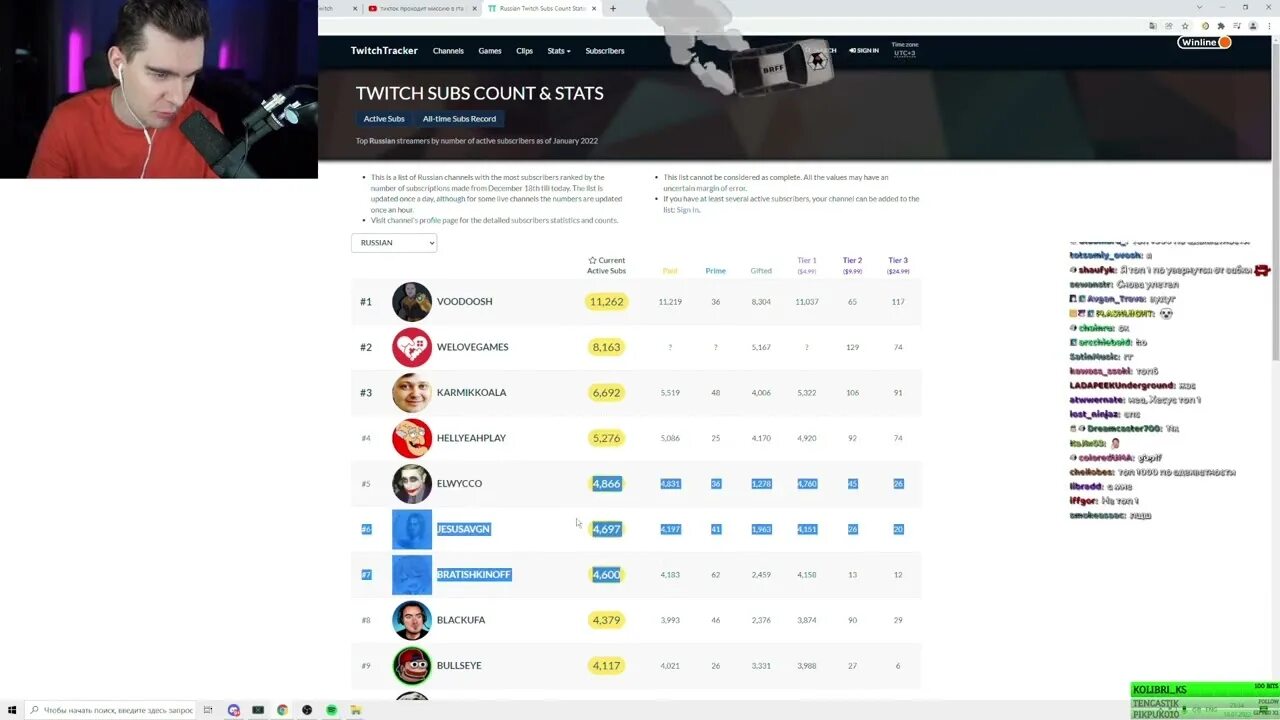
Task: Open the KARMIKKOALA channel name link
Action: 472,393
